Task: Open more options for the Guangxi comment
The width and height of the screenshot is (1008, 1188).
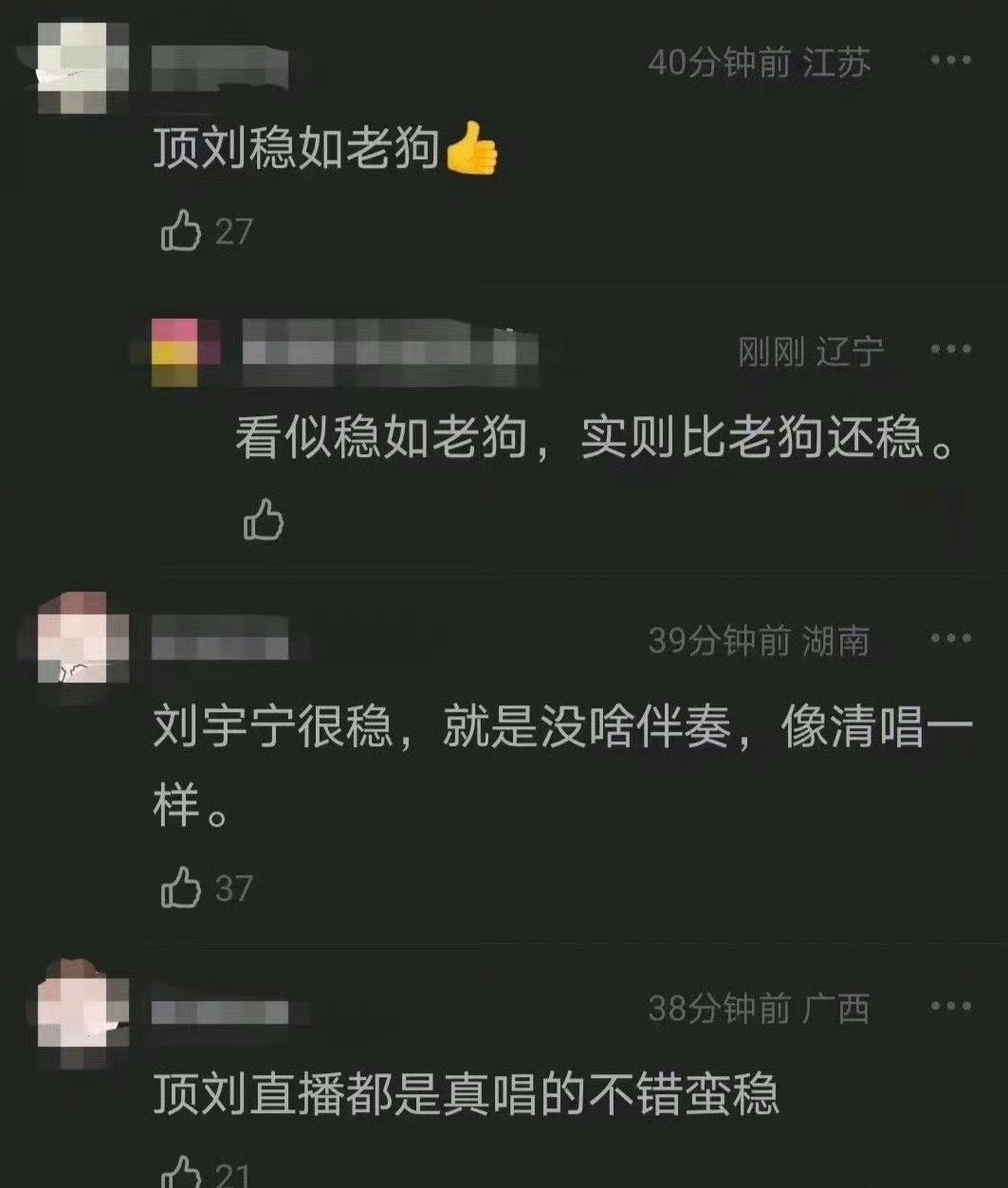Action: [951, 1006]
